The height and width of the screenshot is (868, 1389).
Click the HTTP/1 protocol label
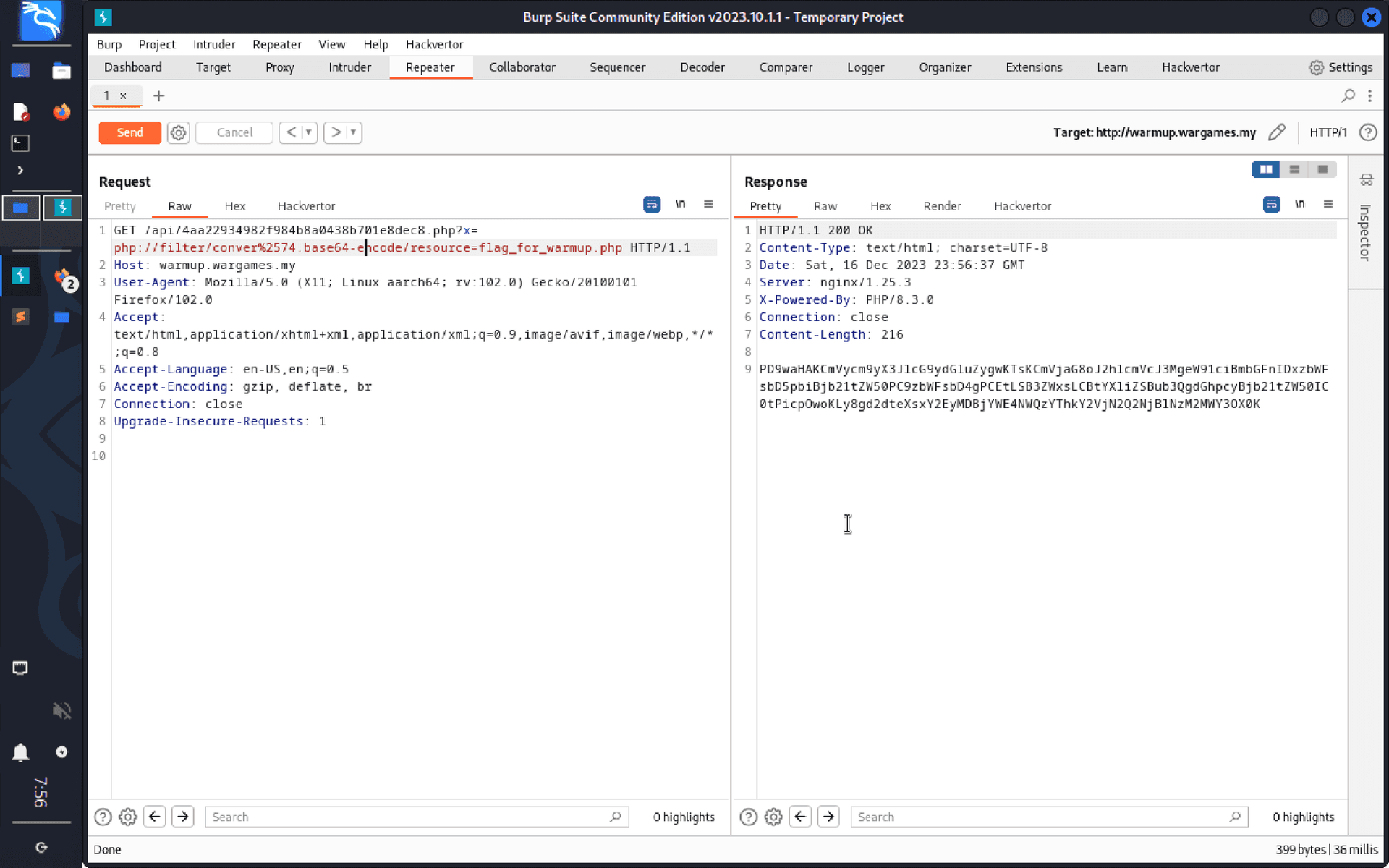coord(1328,132)
